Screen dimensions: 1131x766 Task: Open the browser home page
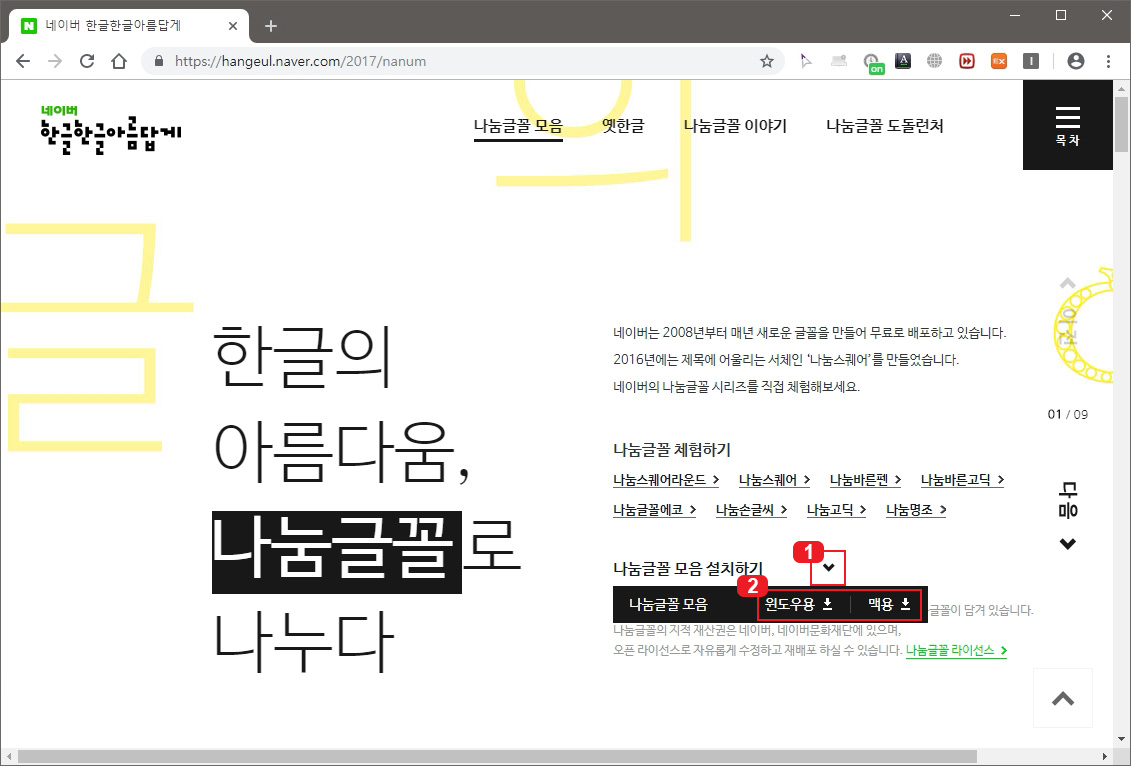pos(119,61)
